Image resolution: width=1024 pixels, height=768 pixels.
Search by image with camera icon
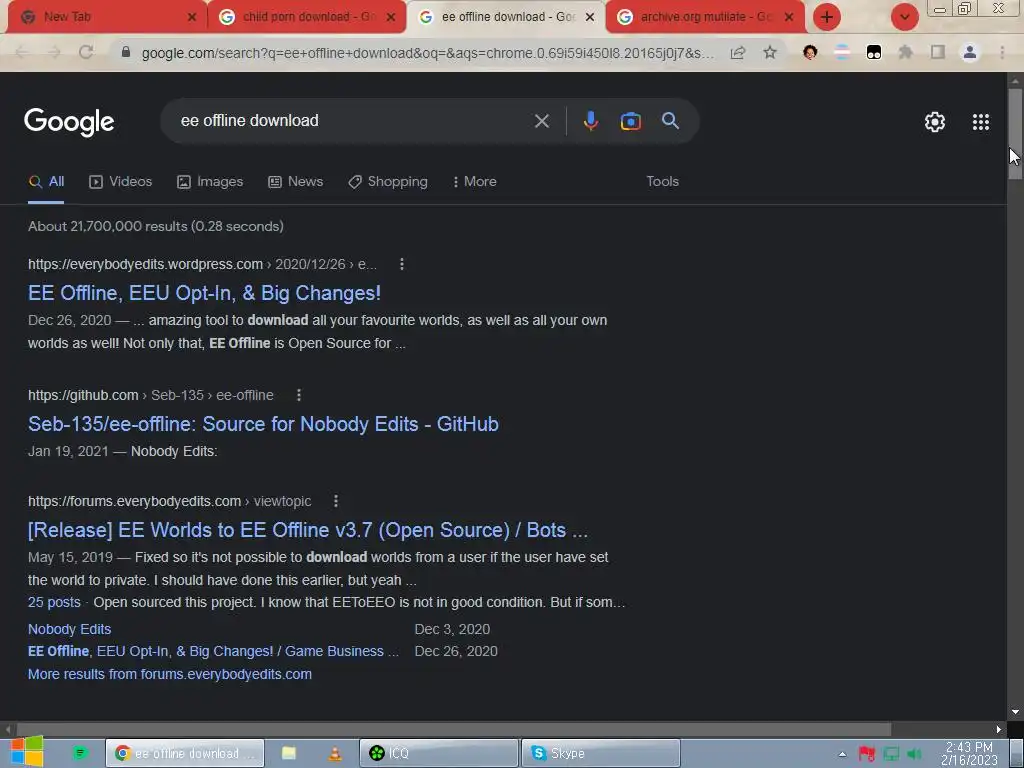630,121
